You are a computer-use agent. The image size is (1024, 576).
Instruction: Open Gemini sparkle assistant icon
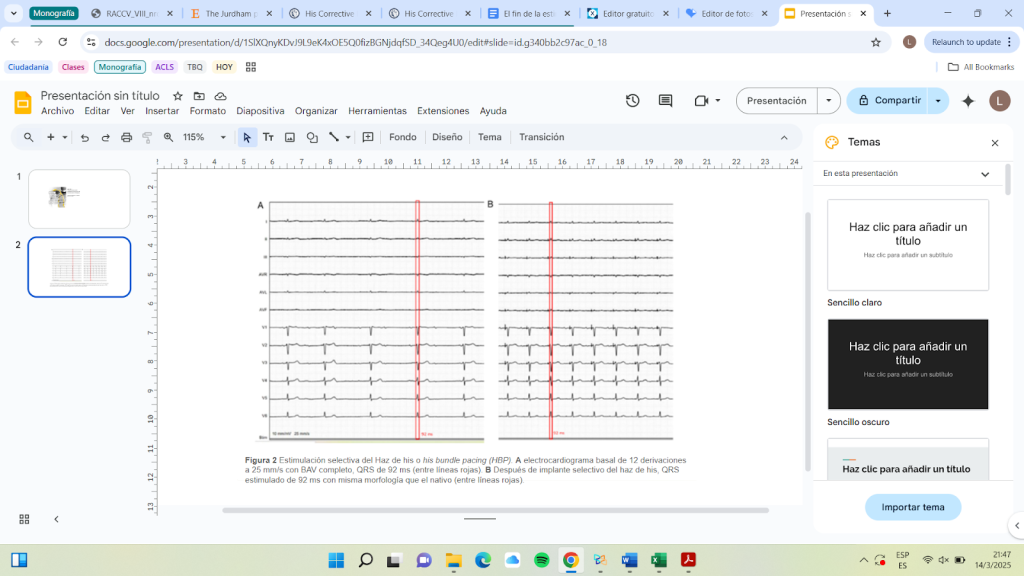click(967, 101)
